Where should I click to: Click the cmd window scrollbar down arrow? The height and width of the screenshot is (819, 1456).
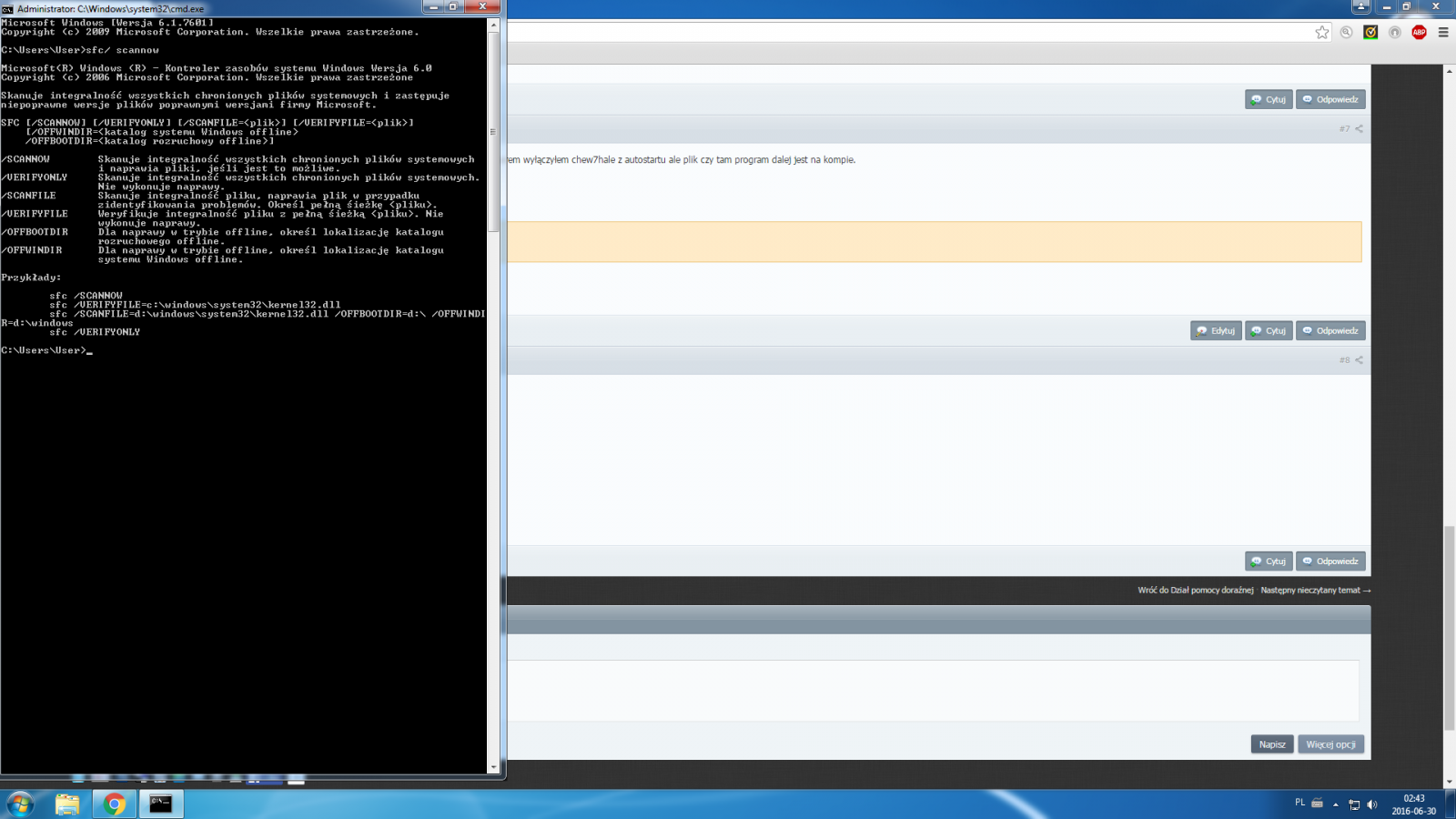coord(493,767)
